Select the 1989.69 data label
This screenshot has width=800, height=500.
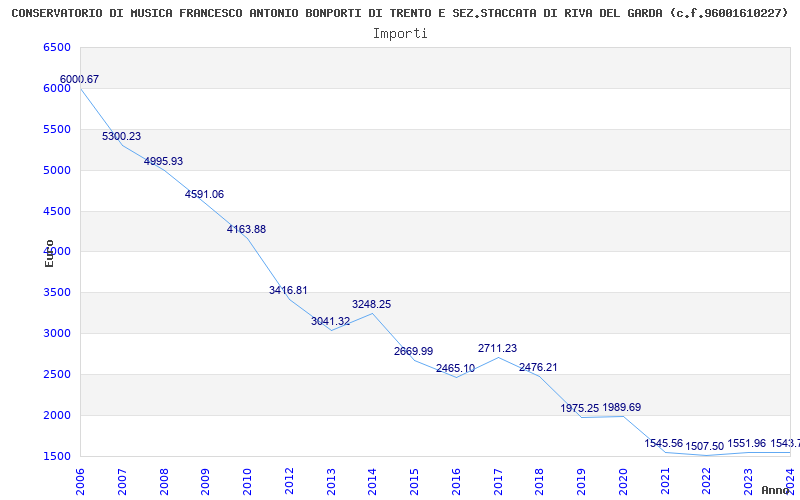click(x=622, y=408)
